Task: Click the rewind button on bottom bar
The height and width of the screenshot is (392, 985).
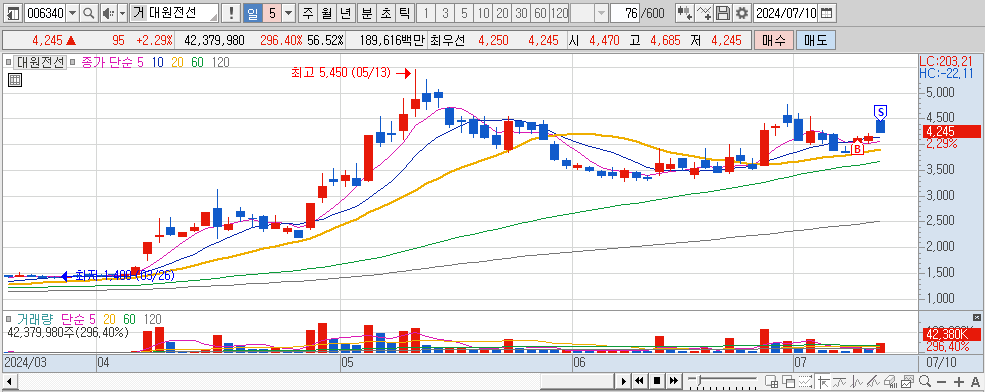Action: point(639,381)
